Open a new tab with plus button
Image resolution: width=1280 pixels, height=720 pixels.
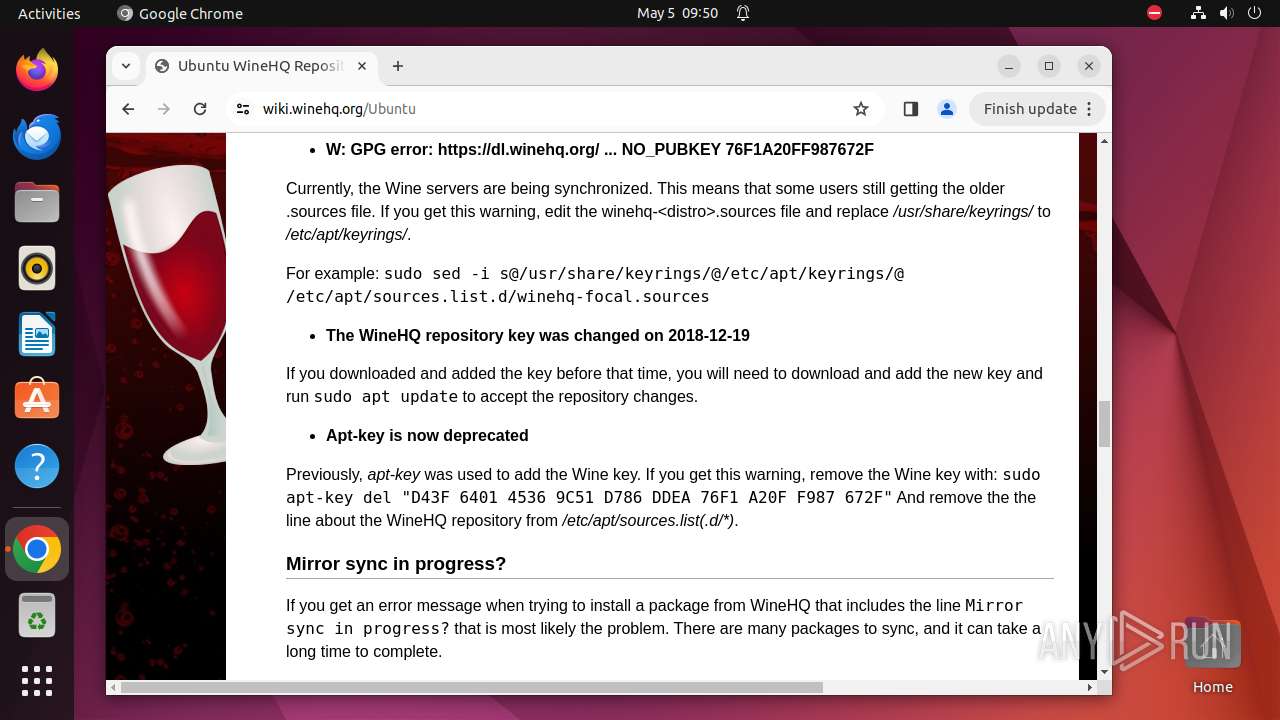[x=398, y=66]
